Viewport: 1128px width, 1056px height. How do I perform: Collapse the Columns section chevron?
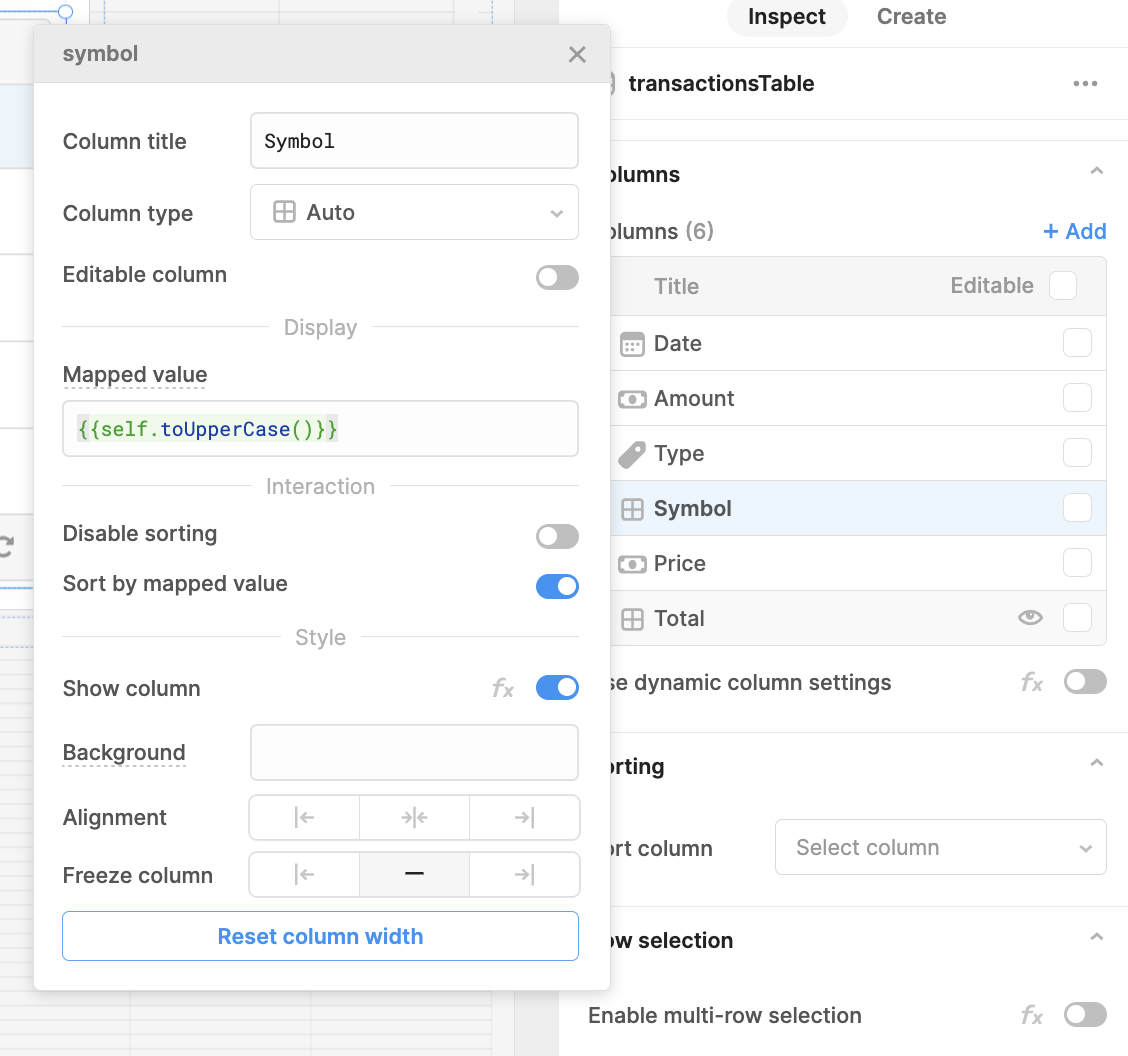(1096, 172)
